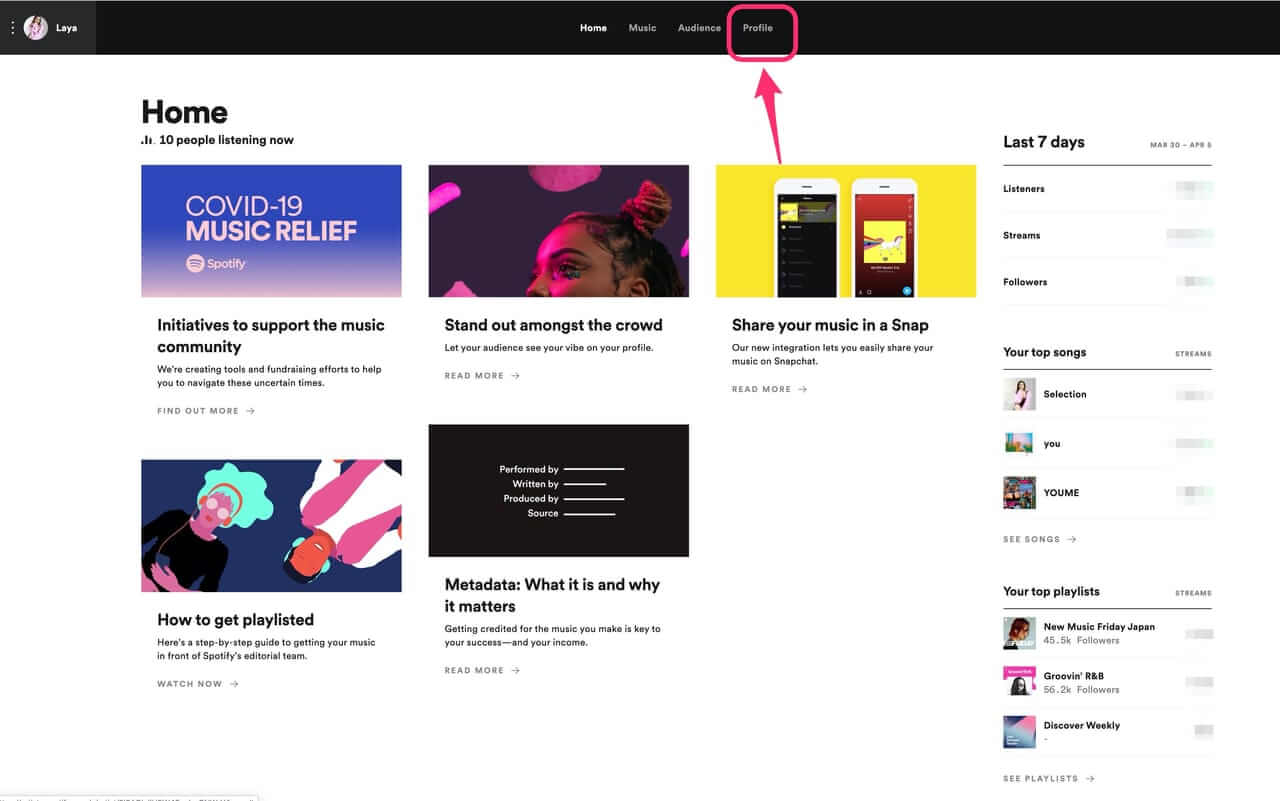Screen dimensions: 1280x801
Task: Click the YOUME song cover art
Action: 1019,492
